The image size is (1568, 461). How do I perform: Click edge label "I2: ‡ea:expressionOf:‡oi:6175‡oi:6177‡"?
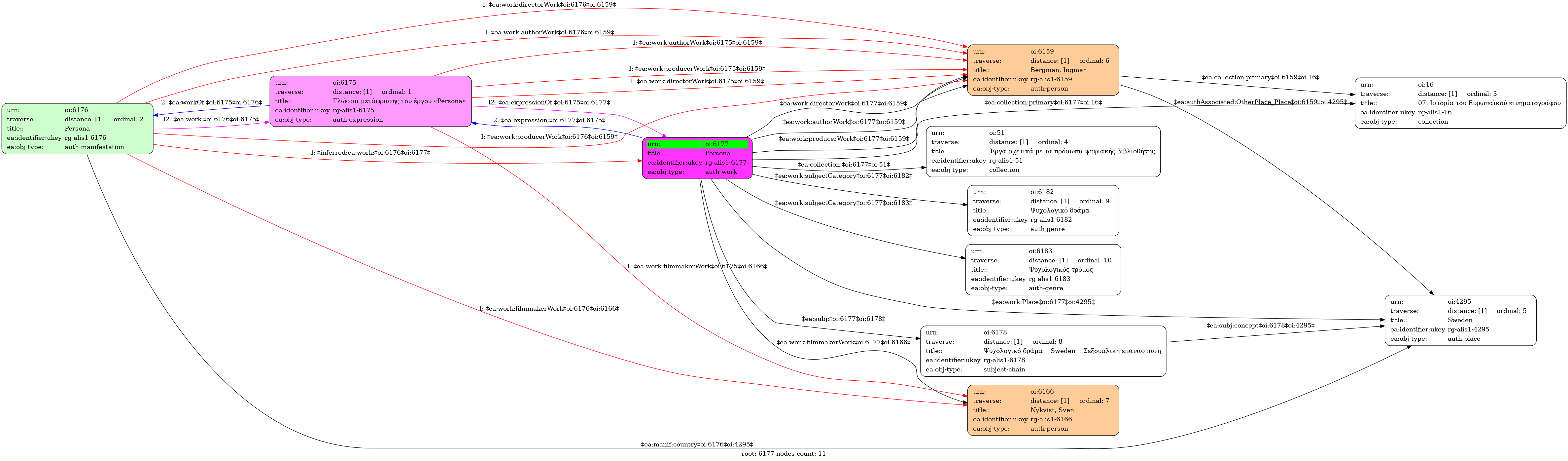tap(548, 102)
